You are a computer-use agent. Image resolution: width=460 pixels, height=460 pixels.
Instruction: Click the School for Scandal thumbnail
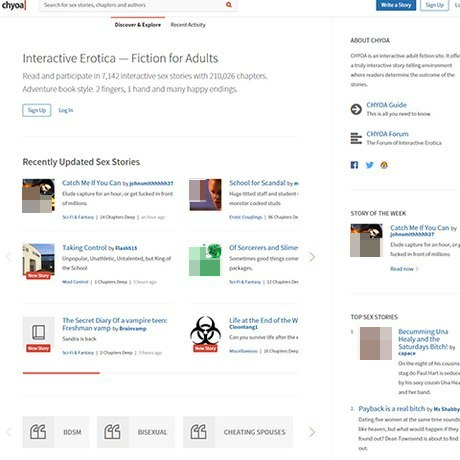[x=205, y=195]
